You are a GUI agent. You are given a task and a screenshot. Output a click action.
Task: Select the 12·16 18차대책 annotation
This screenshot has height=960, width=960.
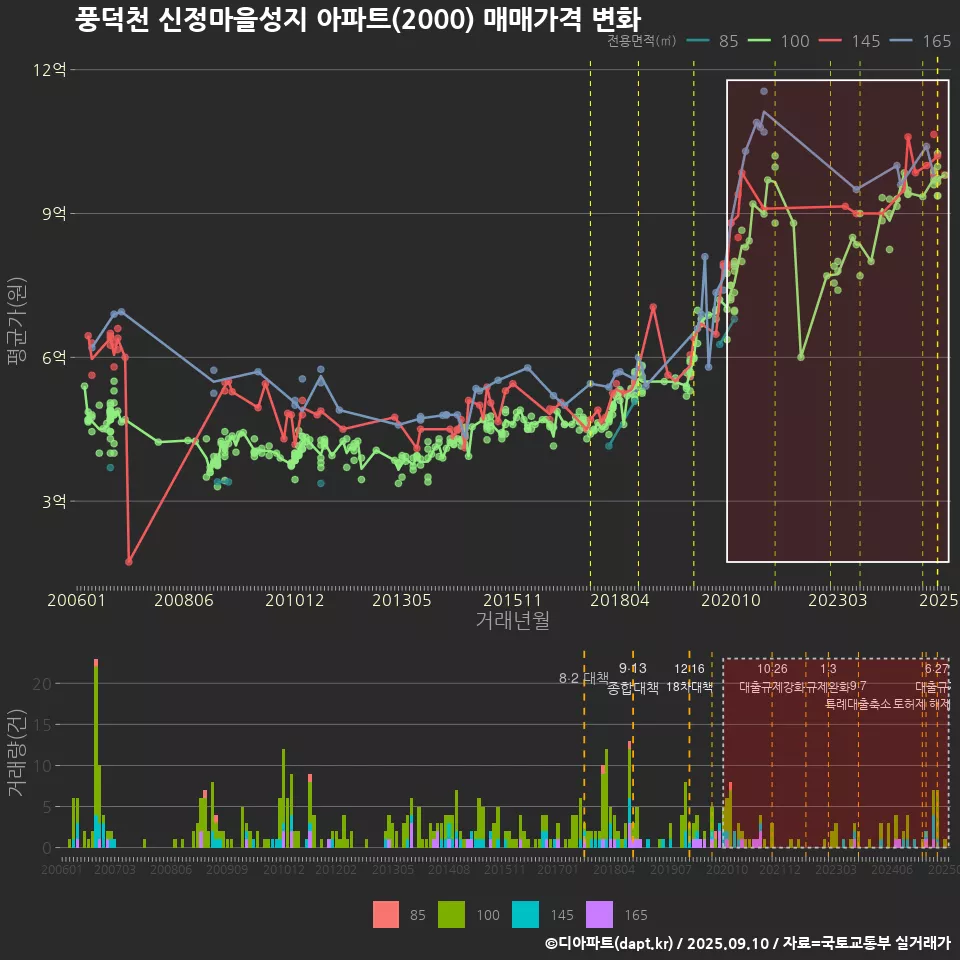(x=689, y=678)
